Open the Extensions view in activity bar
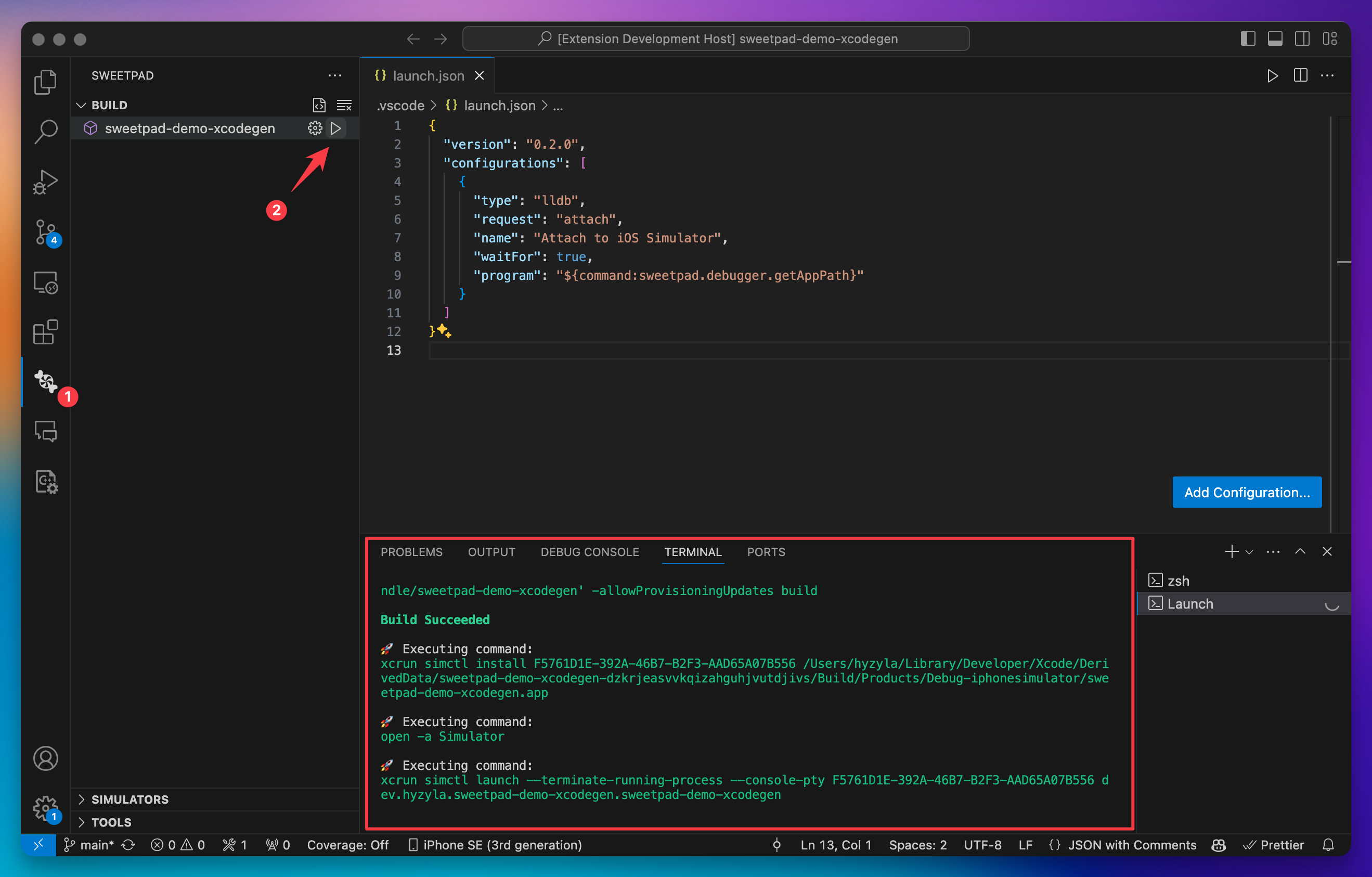 point(46,332)
